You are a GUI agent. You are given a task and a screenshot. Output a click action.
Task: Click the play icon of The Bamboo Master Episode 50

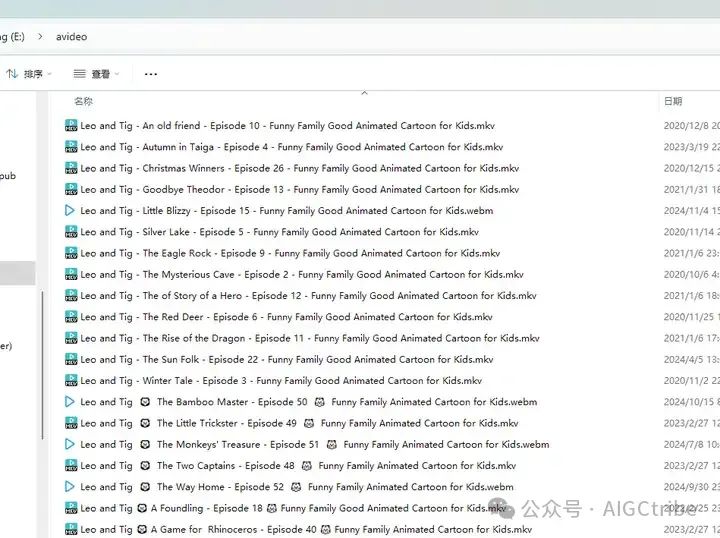pos(69,402)
